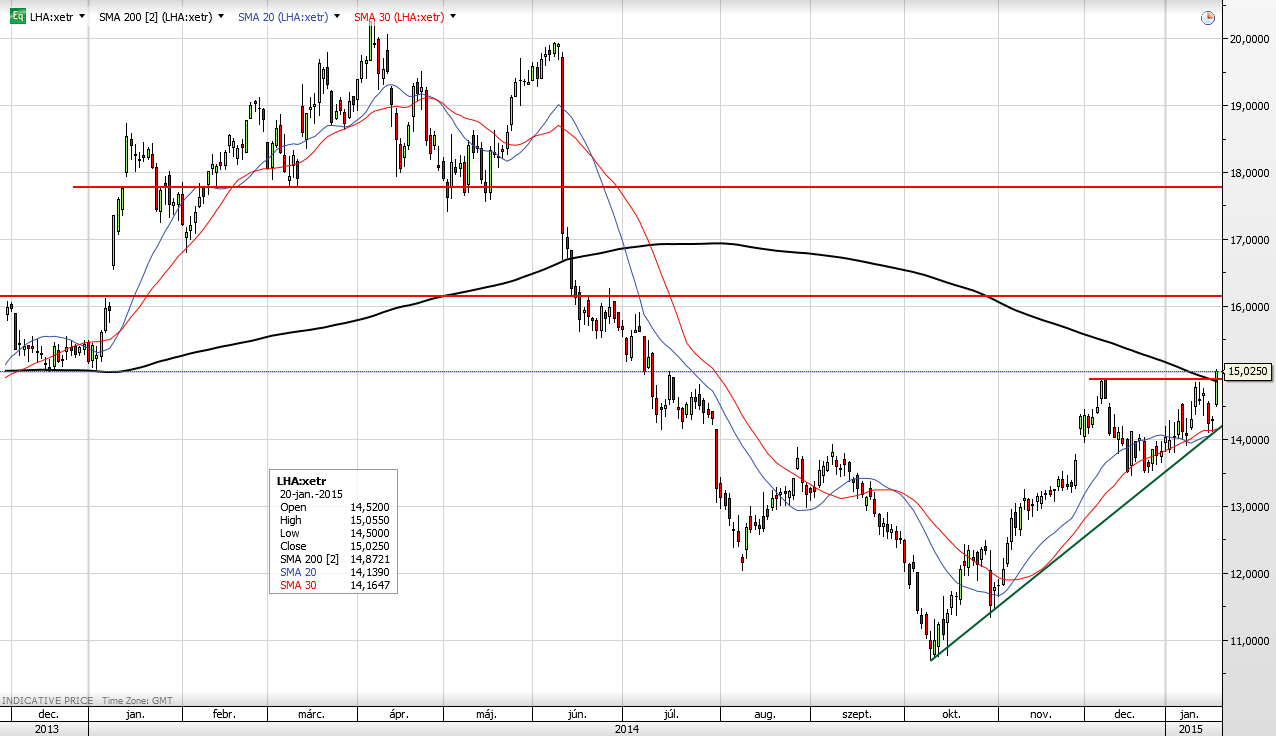Screen dimensions: 1276x736
Task: Click the LHA:xetr header in the data box
Action: point(301,481)
